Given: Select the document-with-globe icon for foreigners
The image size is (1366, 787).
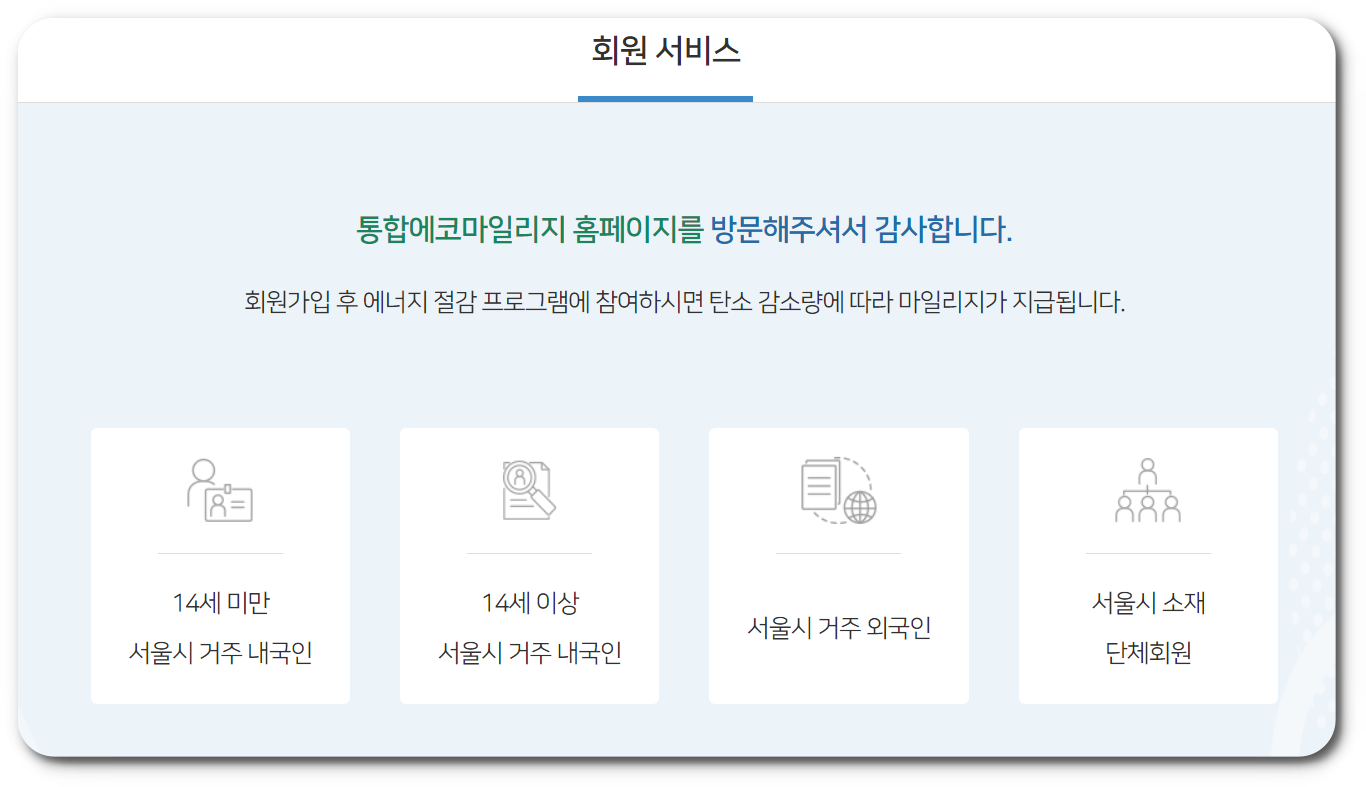Looking at the screenshot, I should [838, 490].
